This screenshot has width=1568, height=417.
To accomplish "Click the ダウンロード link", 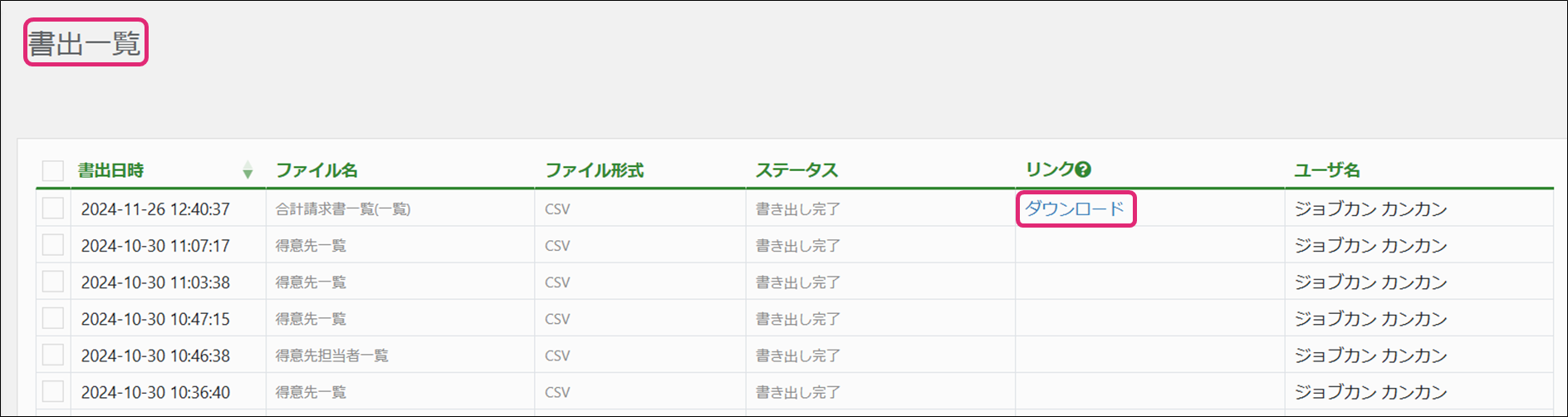I will [x=1074, y=208].
